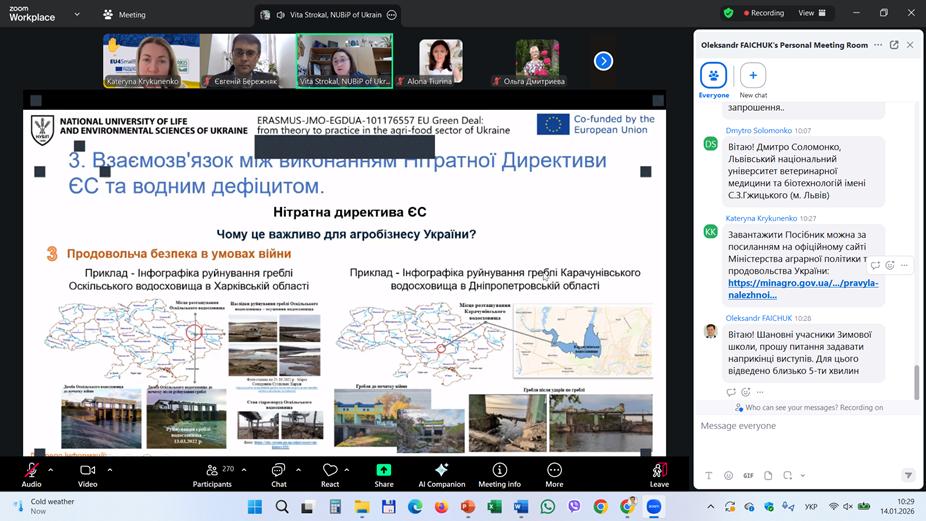926x521 pixels.
Task: Switch to the Meeting tab
Action: point(124,15)
